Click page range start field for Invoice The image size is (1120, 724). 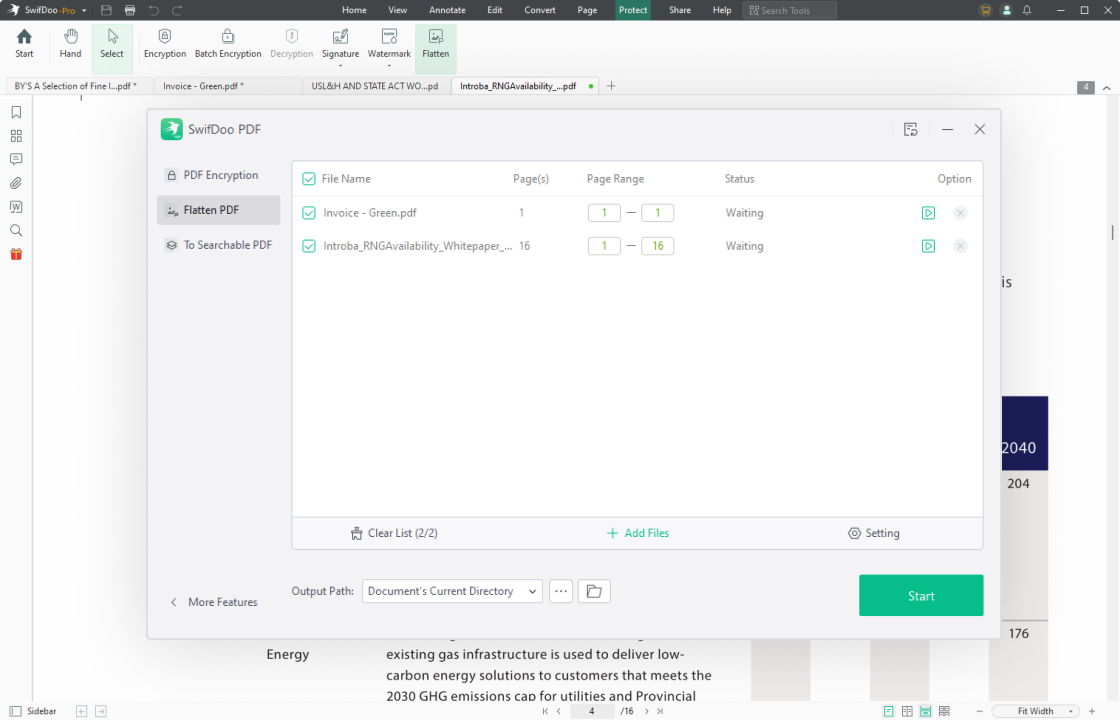coord(604,213)
